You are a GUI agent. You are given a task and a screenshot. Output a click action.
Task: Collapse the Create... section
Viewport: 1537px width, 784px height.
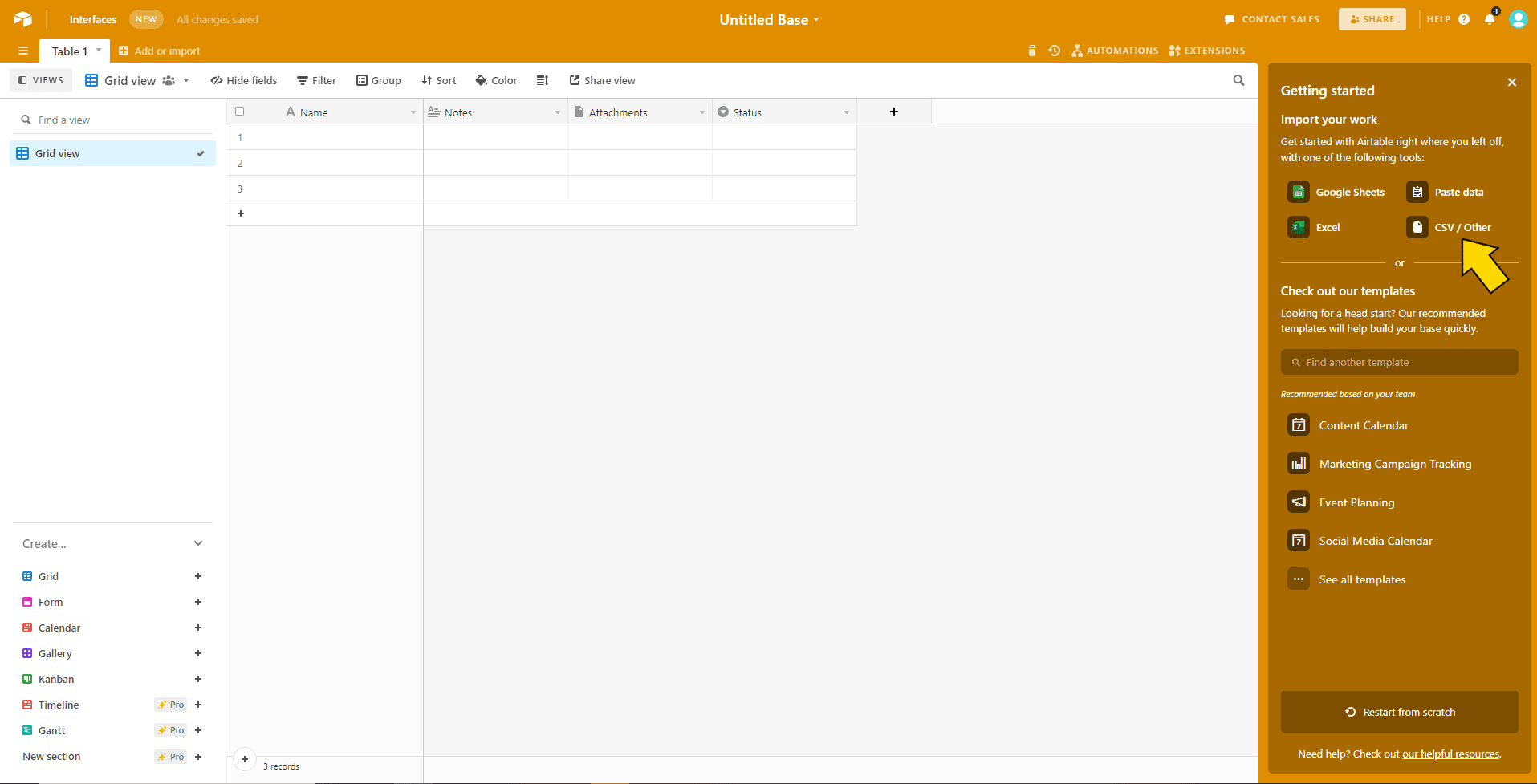[198, 543]
